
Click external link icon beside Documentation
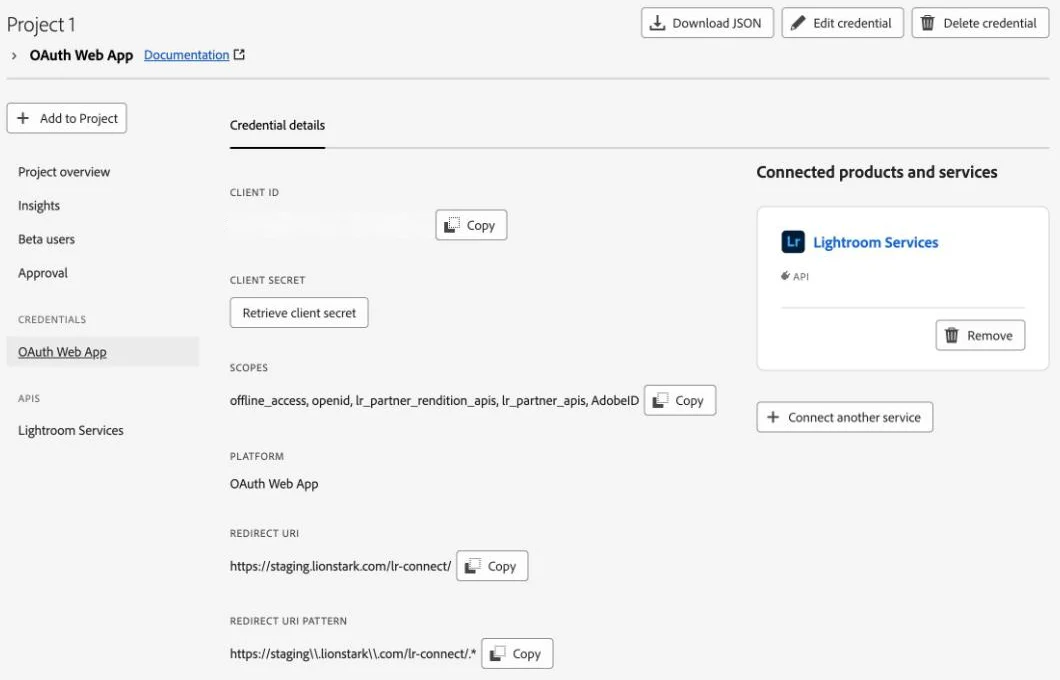coord(239,55)
